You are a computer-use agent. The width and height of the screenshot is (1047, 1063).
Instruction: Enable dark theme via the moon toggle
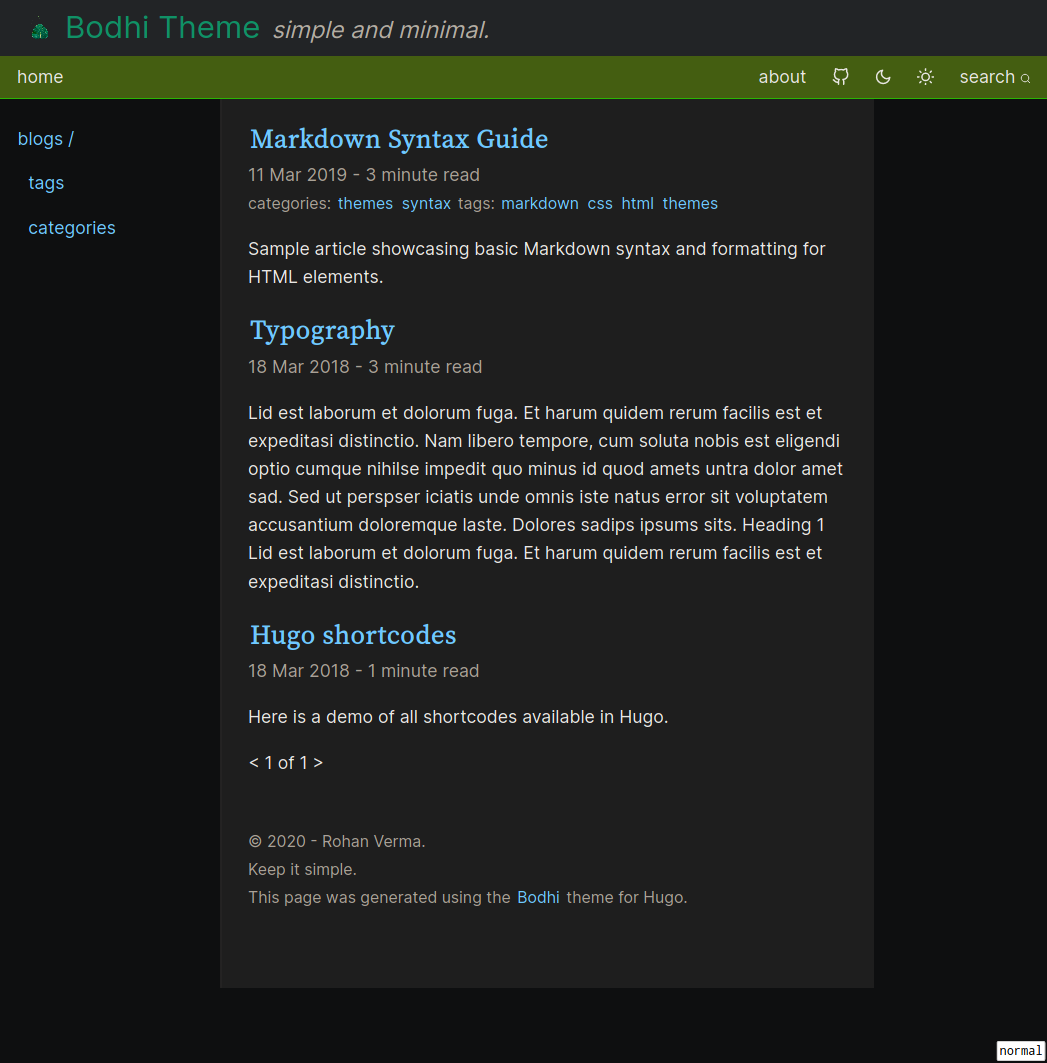[883, 76]
